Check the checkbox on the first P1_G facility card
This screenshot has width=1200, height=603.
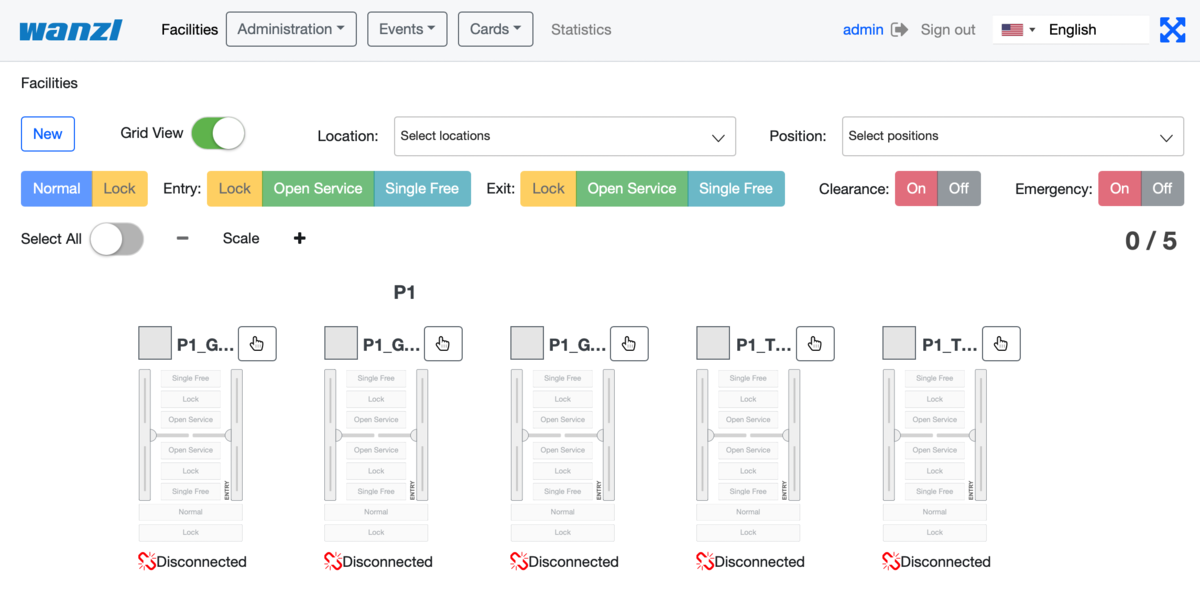(x=154, y=342)
